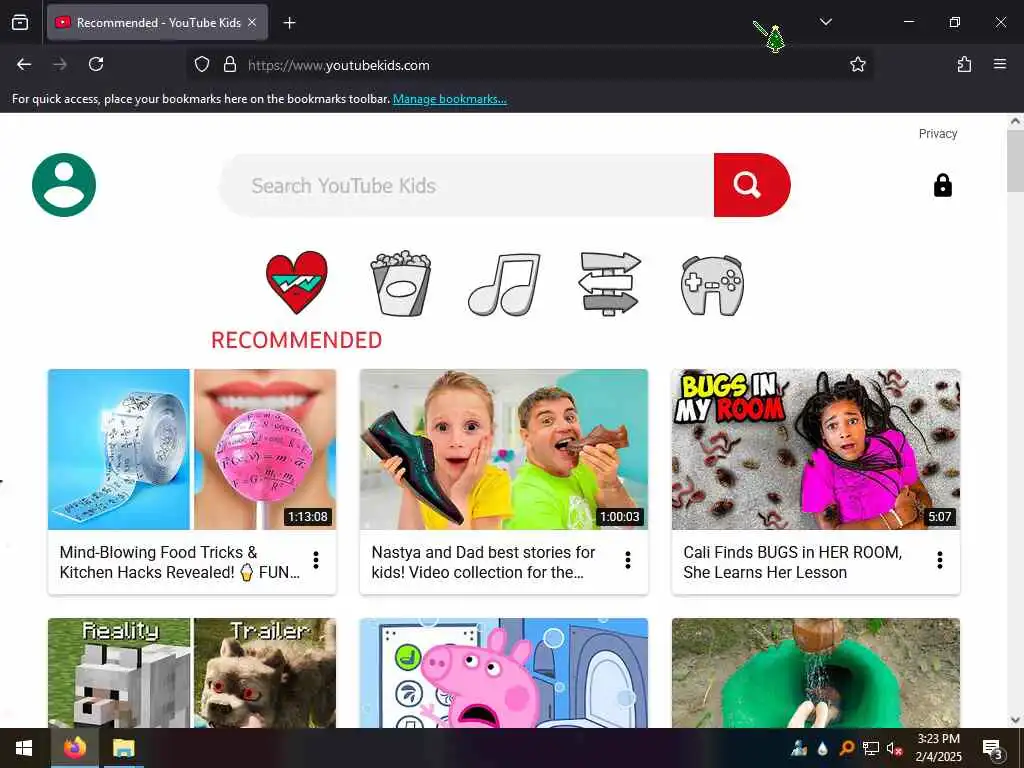Screen dimensions: 1024x768
Task: Open the parental lock icon
Action: coord(942,185)
